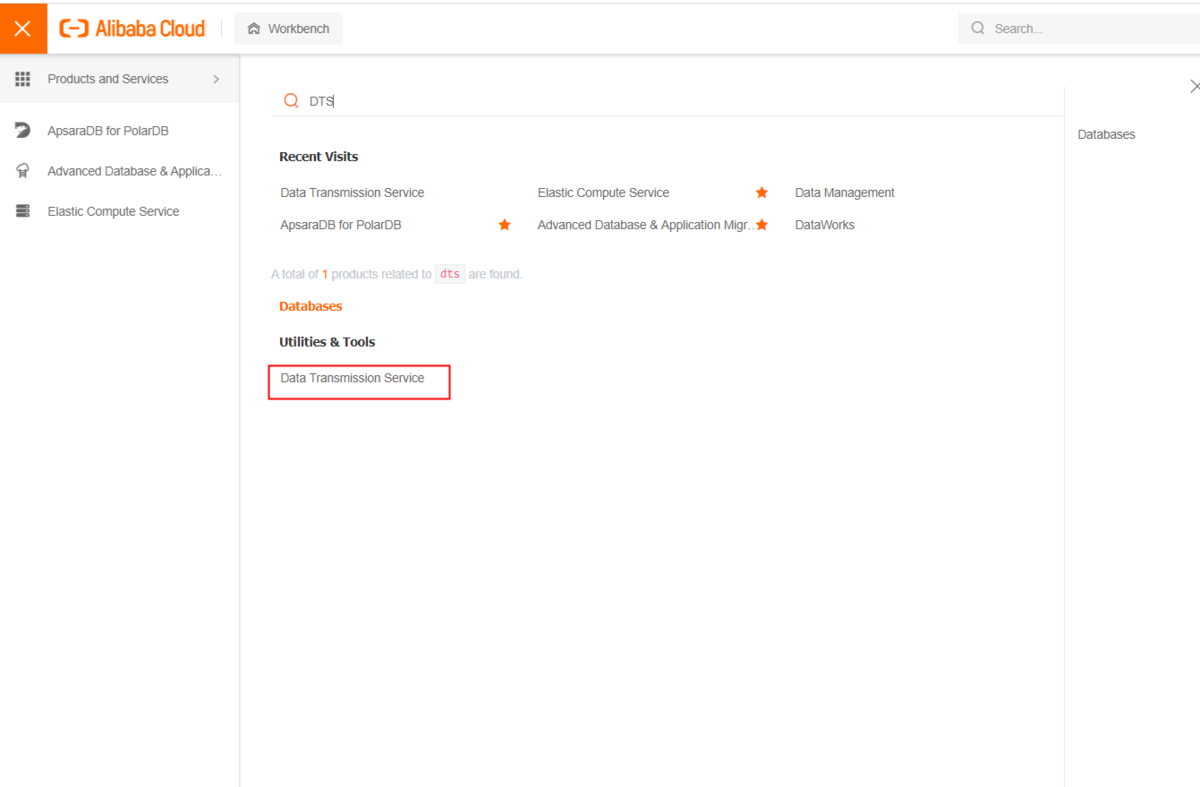Close the navigation menu with the orange X
Screen dimensions: 1200x787
[x=23, y=29]
